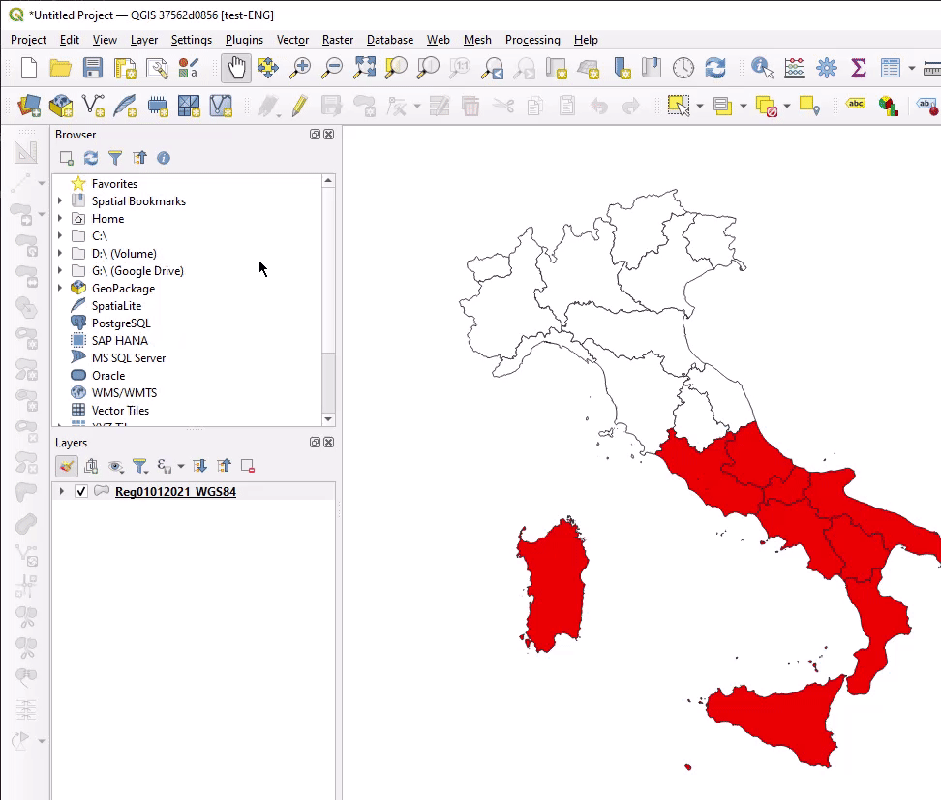
Task: Click the Remove Layer icon in Layers panel
Action: click(248, 466)
